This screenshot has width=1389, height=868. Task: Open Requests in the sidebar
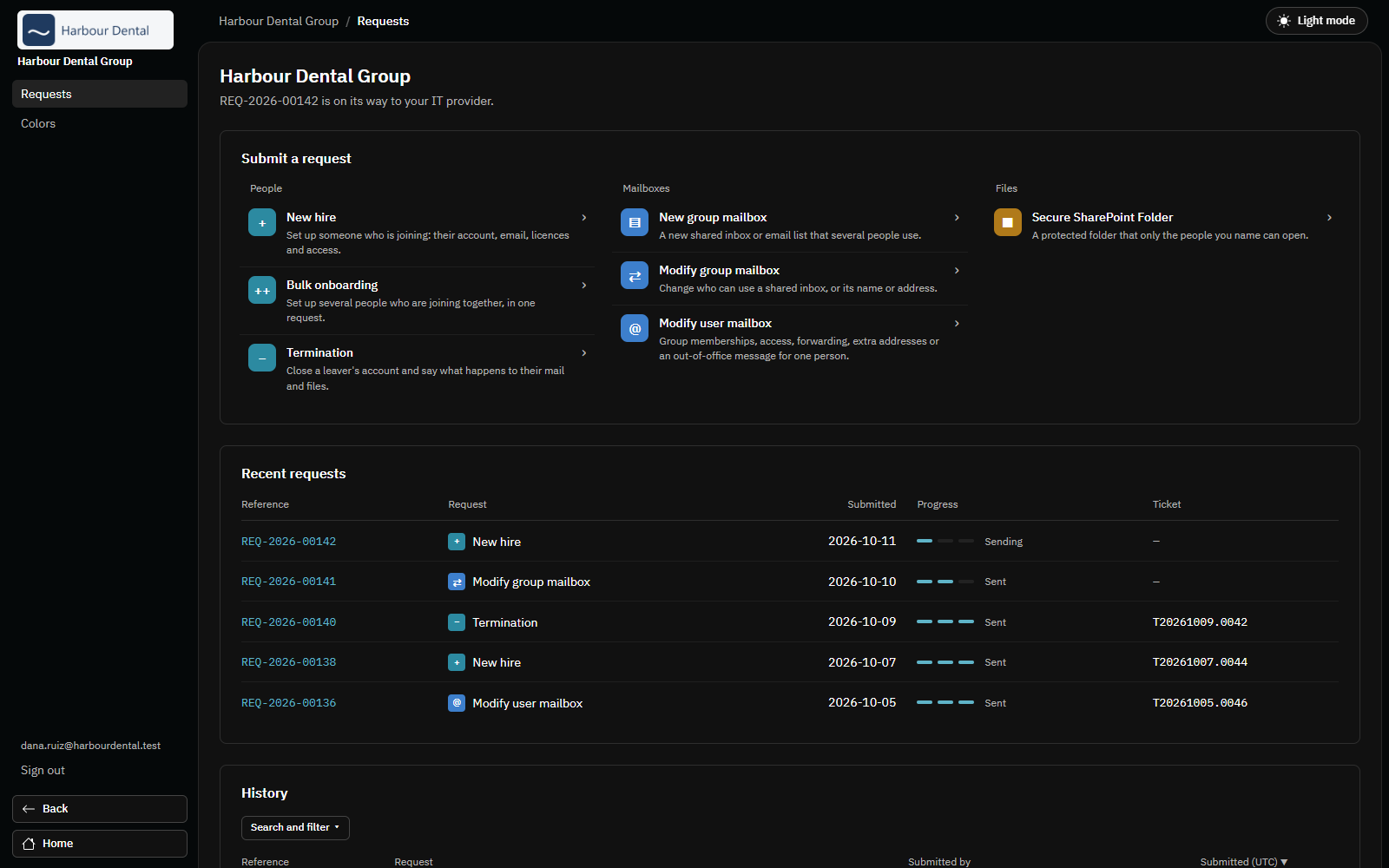coord(100,94)
